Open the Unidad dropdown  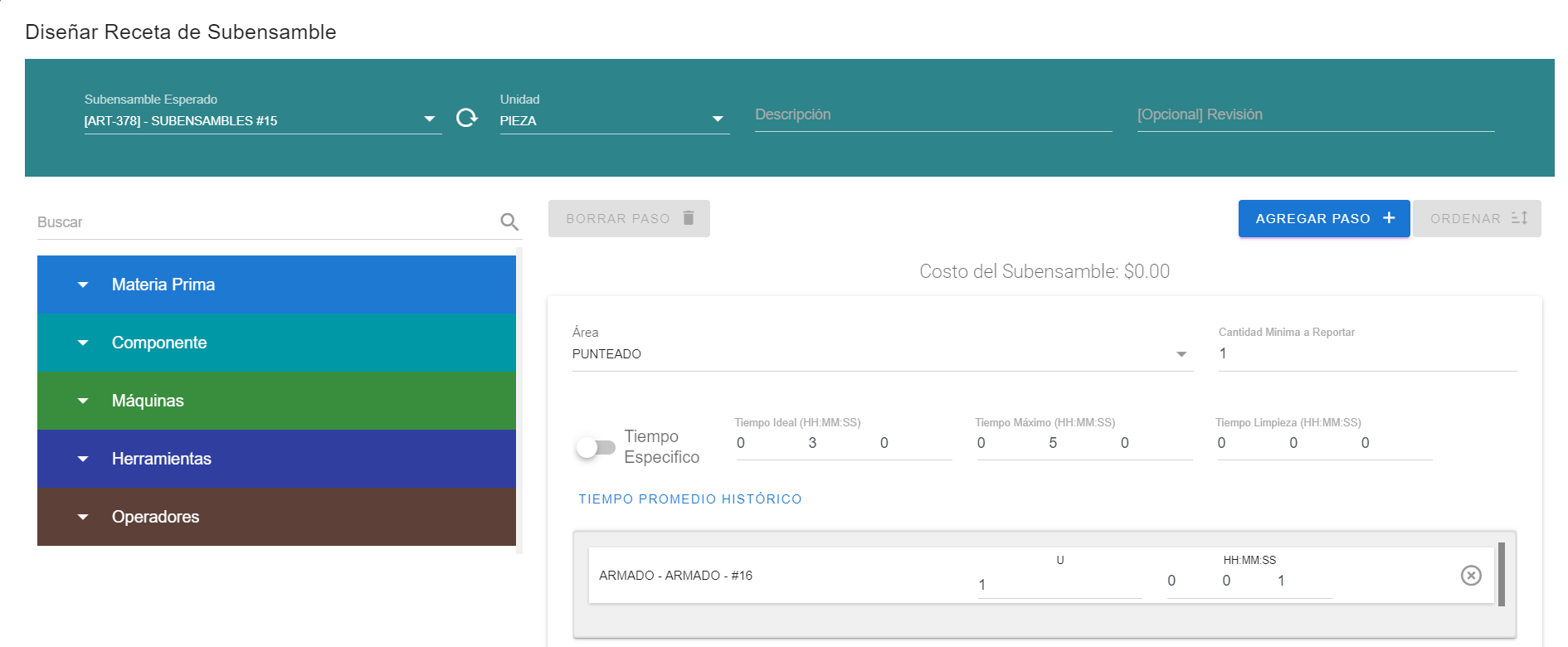tap(718, 119)
